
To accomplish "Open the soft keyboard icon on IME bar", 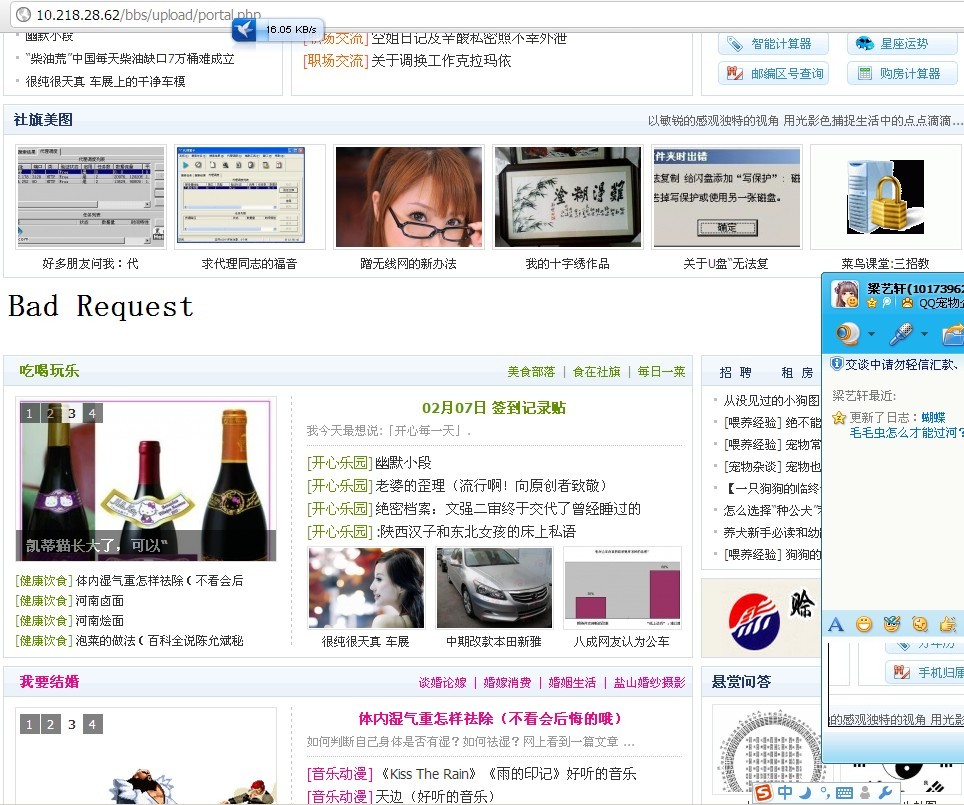I will tap(844, 793).
